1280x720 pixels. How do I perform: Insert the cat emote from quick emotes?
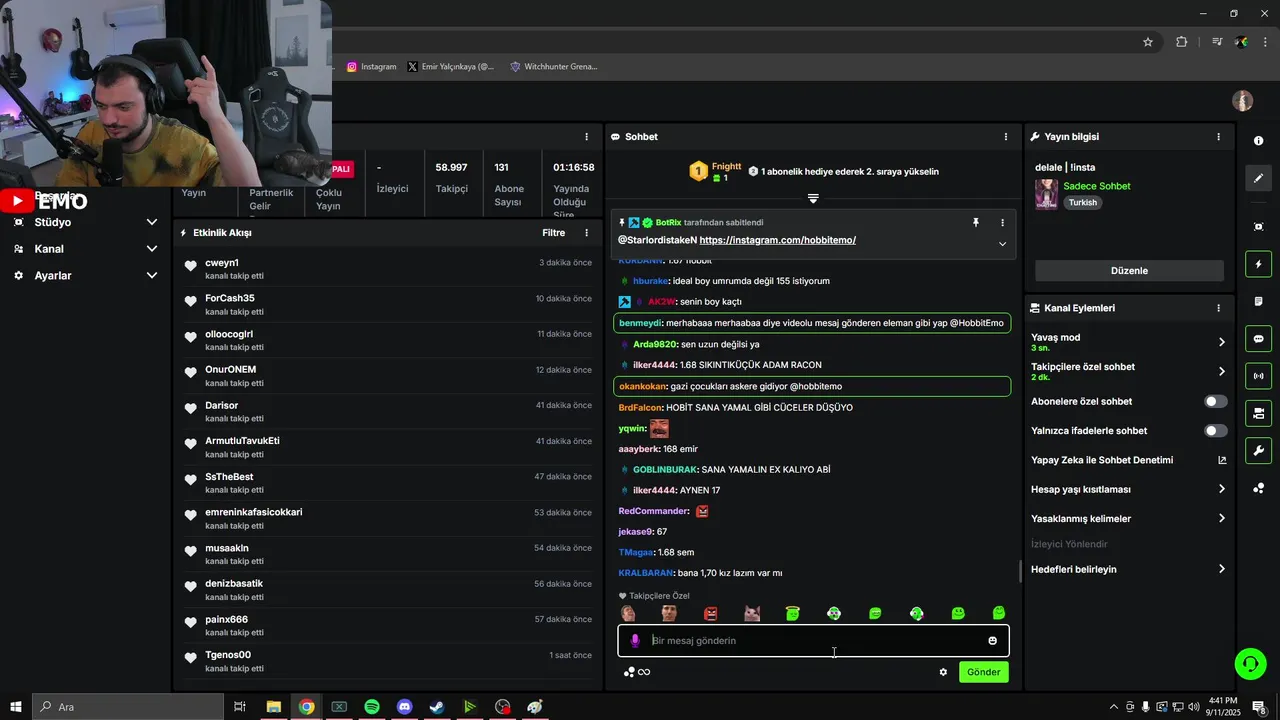point(751,614)
